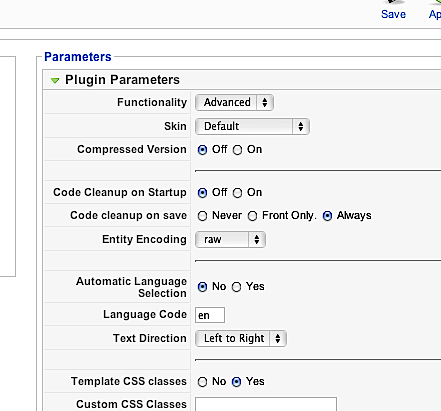Turn On Code Cleanup on Startup
Image resolution: width=441 pixels, height=411 pixels.
(x=237, y=193)
